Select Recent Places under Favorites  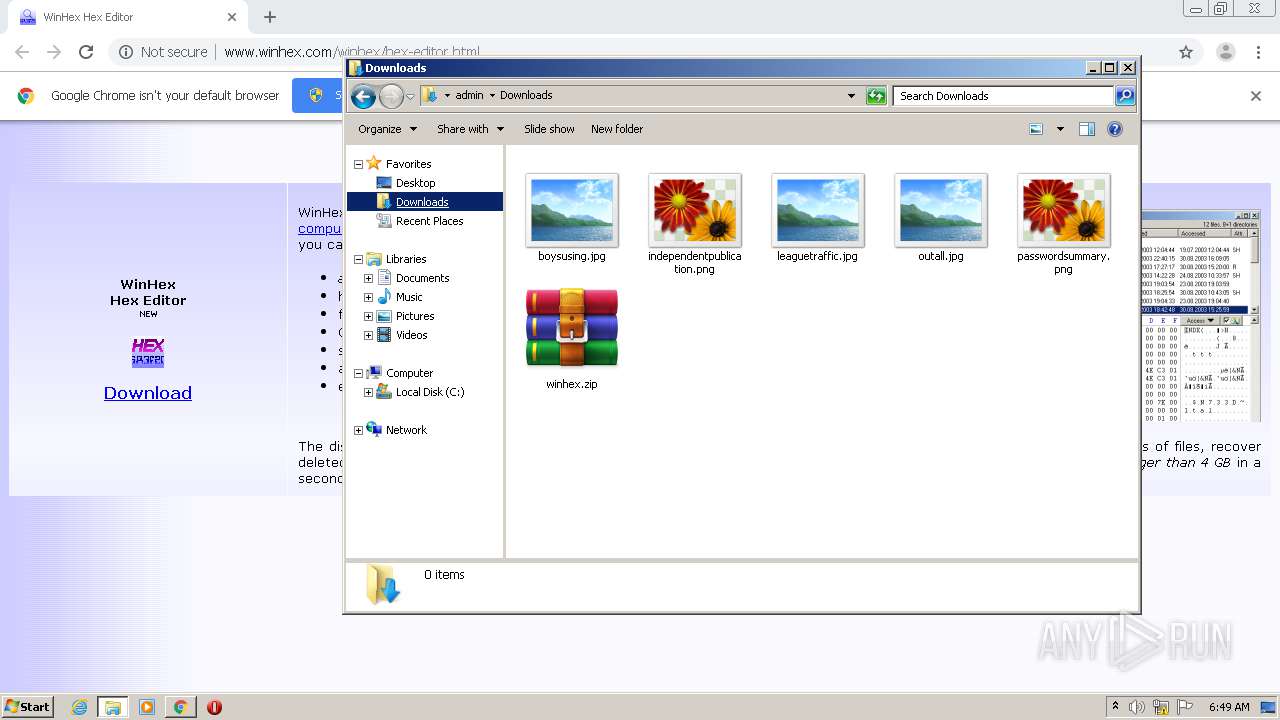tap(429, 221)
